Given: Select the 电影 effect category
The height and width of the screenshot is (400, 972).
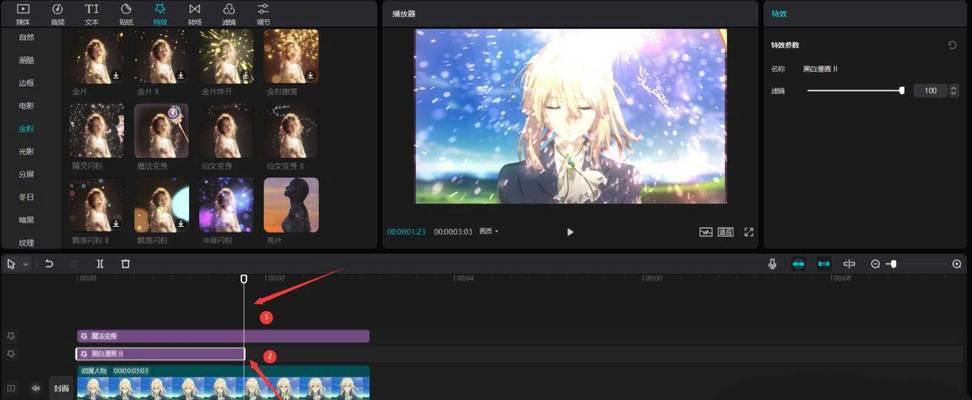Looking at the screenshot, I should 27,106.
